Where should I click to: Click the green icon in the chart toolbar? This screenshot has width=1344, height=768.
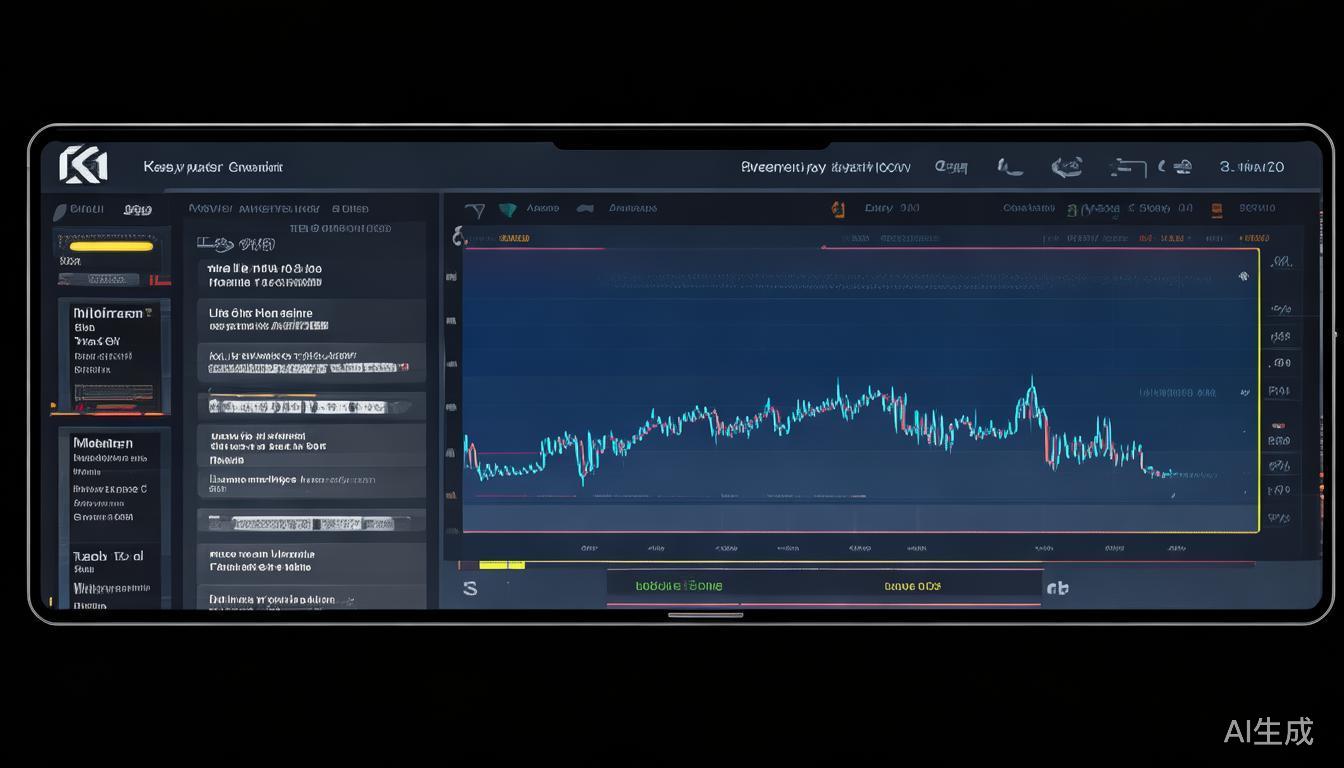(1072, 210)
